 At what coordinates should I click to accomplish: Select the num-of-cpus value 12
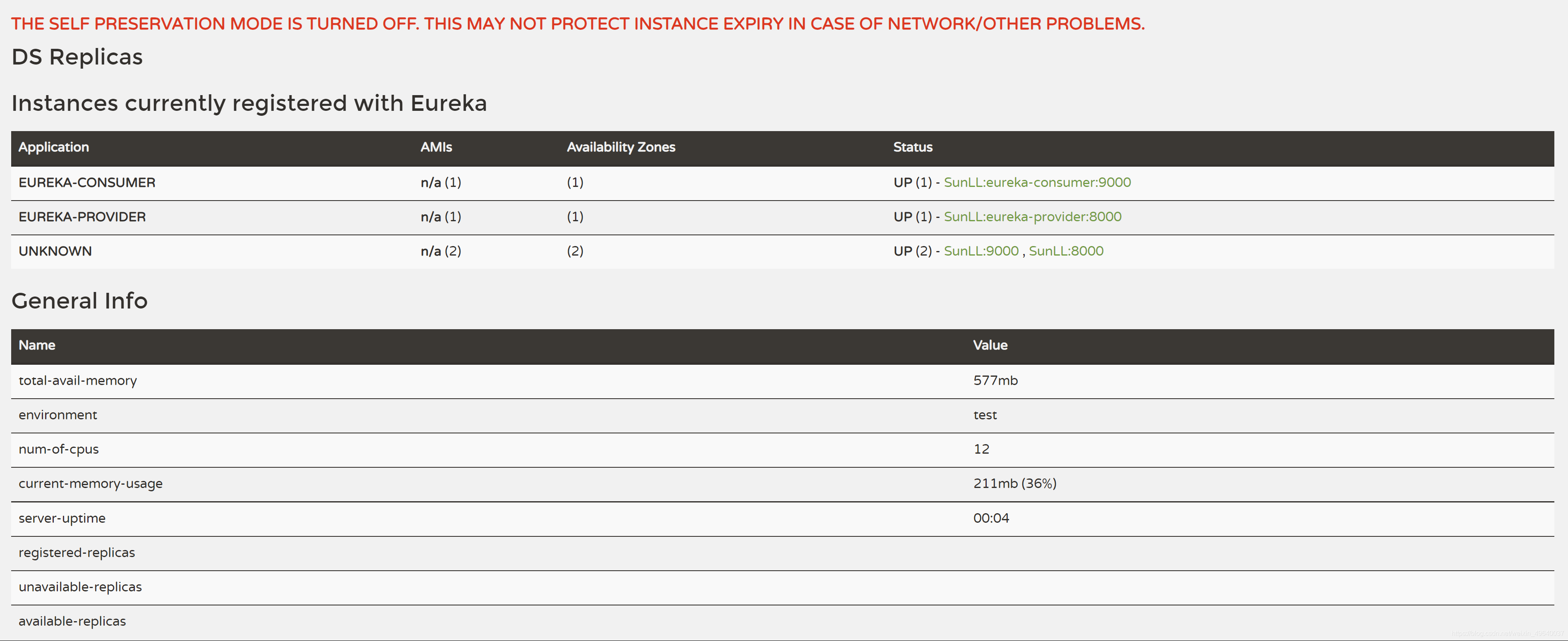coord(981,450)
